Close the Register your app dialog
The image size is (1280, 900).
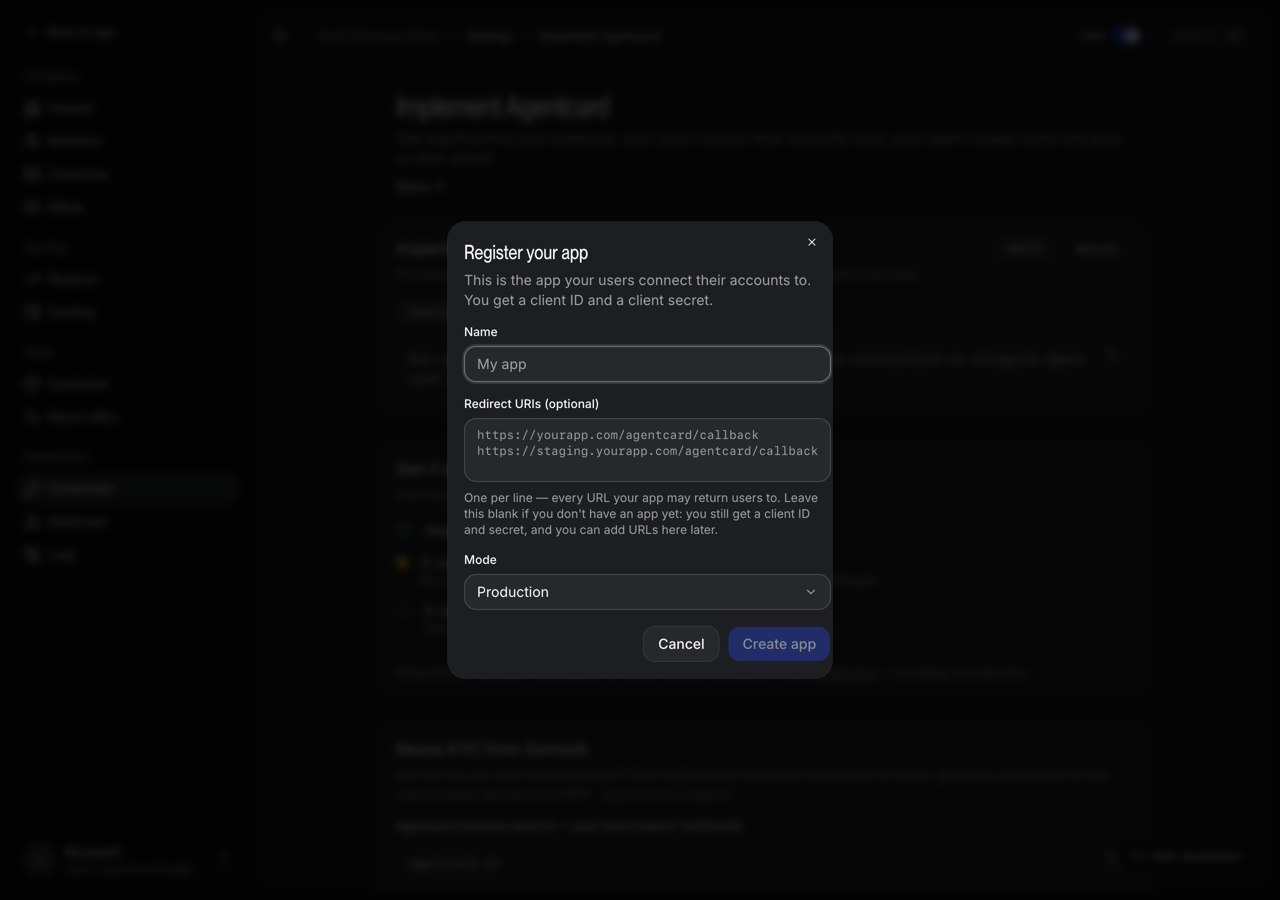(812, 242)
